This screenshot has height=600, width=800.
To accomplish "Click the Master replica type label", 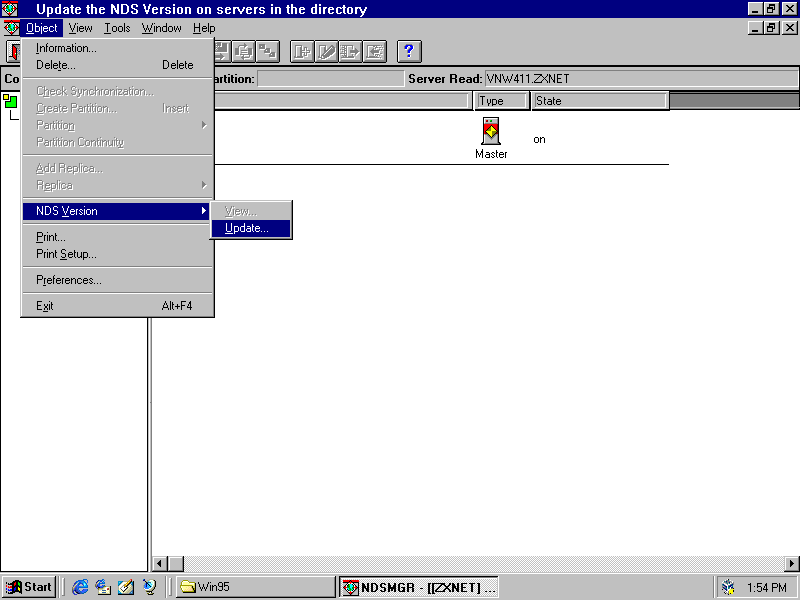I will (491, 154).
